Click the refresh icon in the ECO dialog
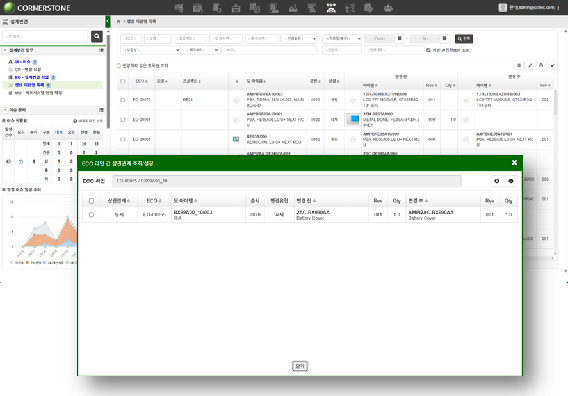Viewport: 568px width, 396px height. (x=497, y=181)
